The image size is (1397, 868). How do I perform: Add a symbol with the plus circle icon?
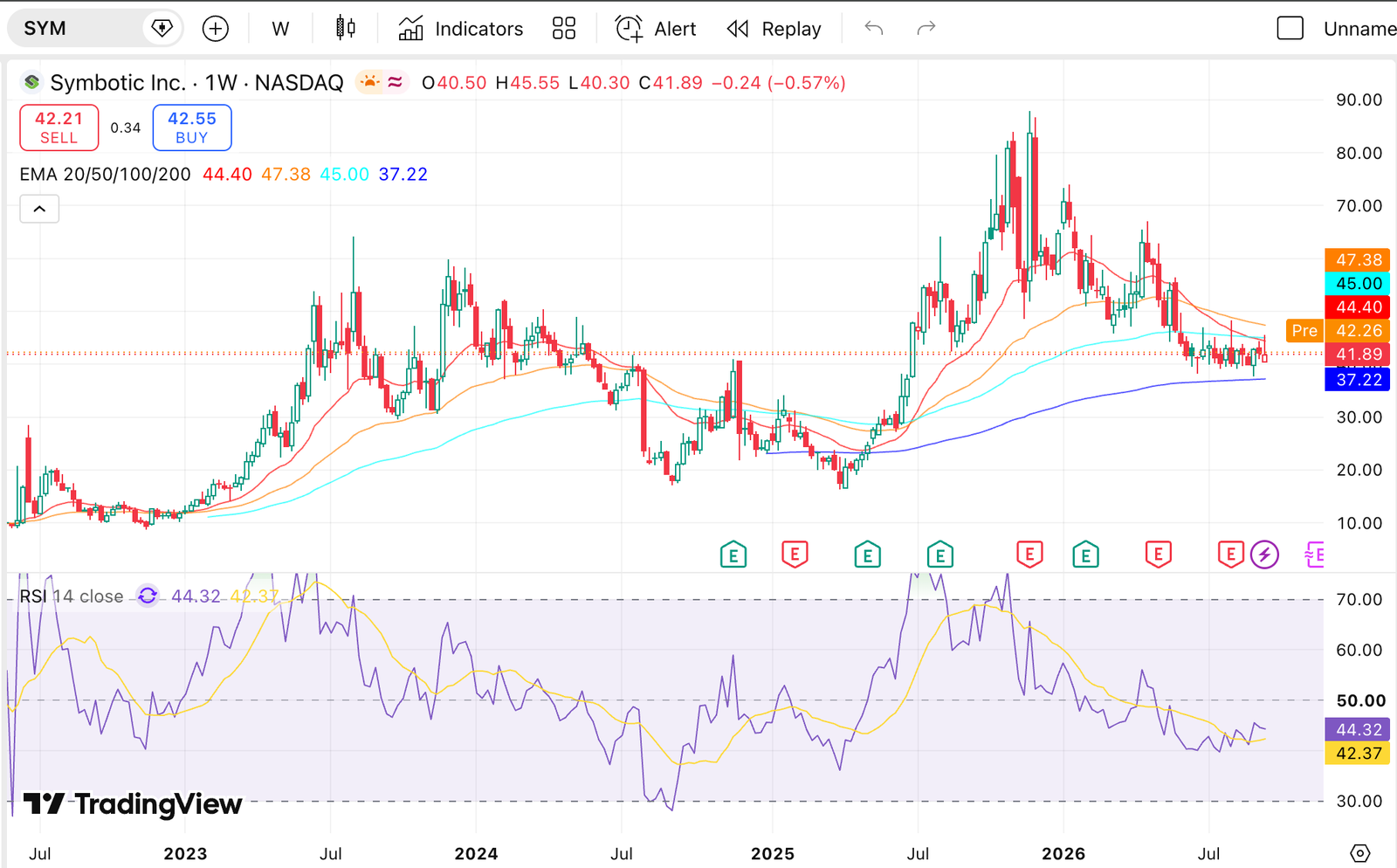(x=216, y=29)
